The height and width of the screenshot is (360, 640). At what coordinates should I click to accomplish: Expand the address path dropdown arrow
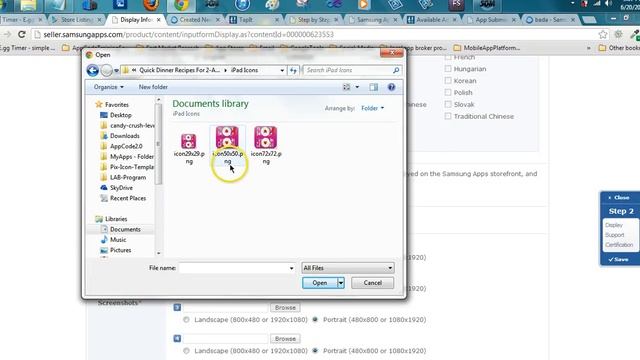click(x=282, y=70)
